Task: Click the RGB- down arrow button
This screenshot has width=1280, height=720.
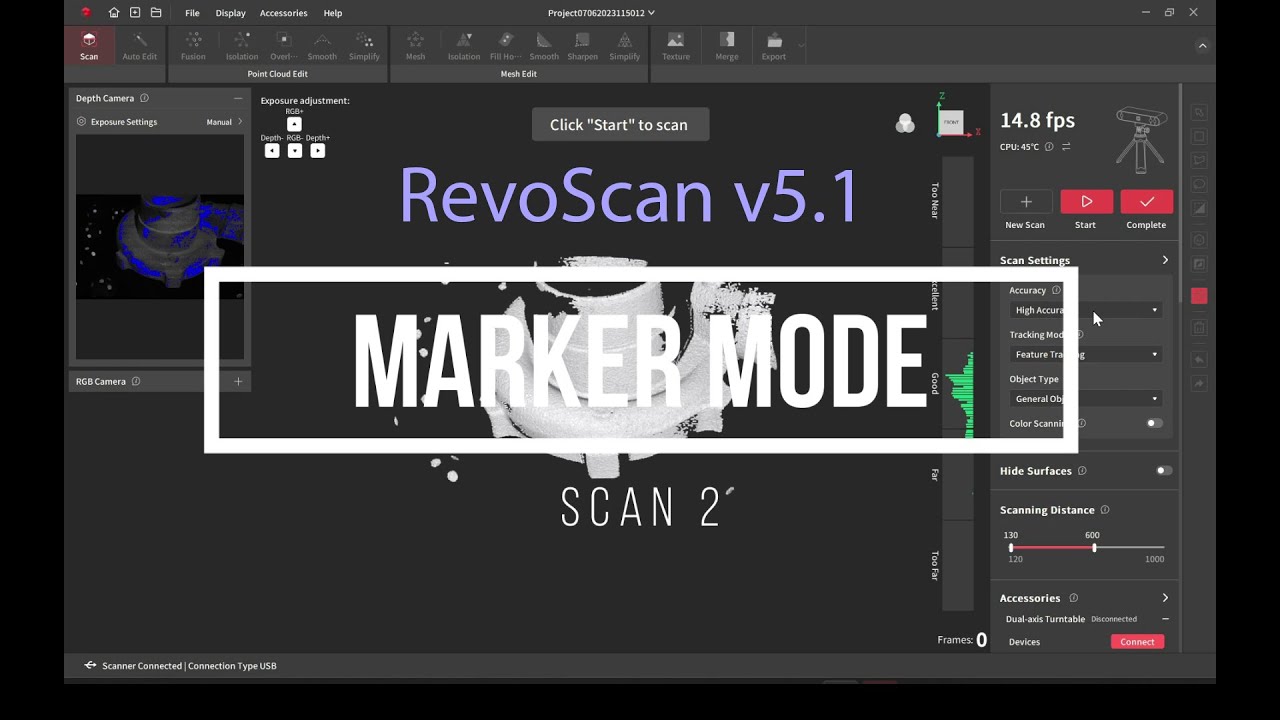Action: click(295, 151)
